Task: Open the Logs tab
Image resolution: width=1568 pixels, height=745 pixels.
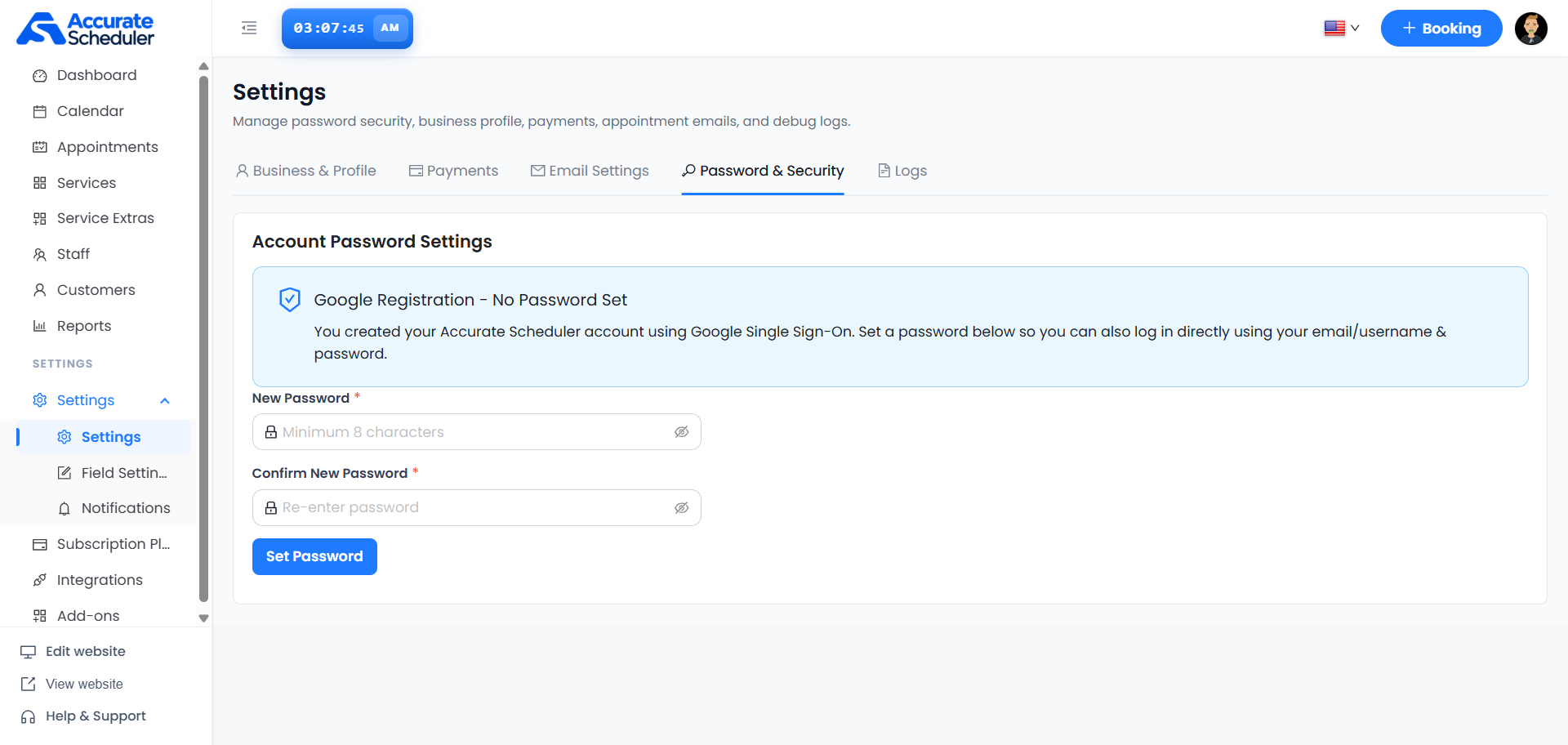Action: point(902,171)
